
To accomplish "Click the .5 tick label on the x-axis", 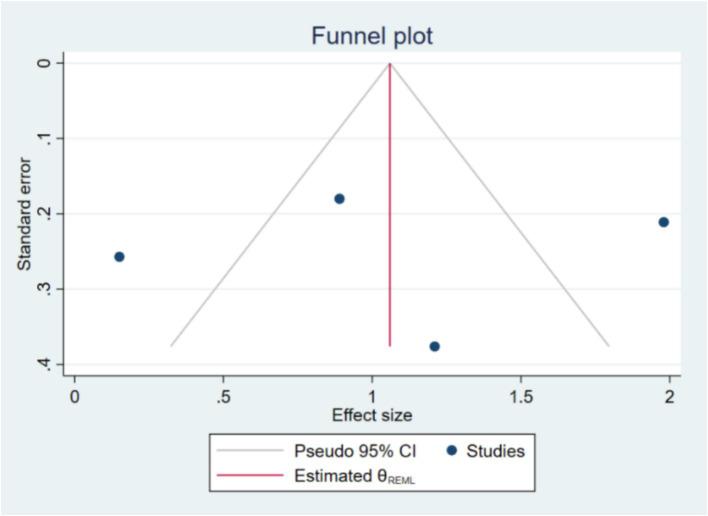I will [x=222, y=395].
